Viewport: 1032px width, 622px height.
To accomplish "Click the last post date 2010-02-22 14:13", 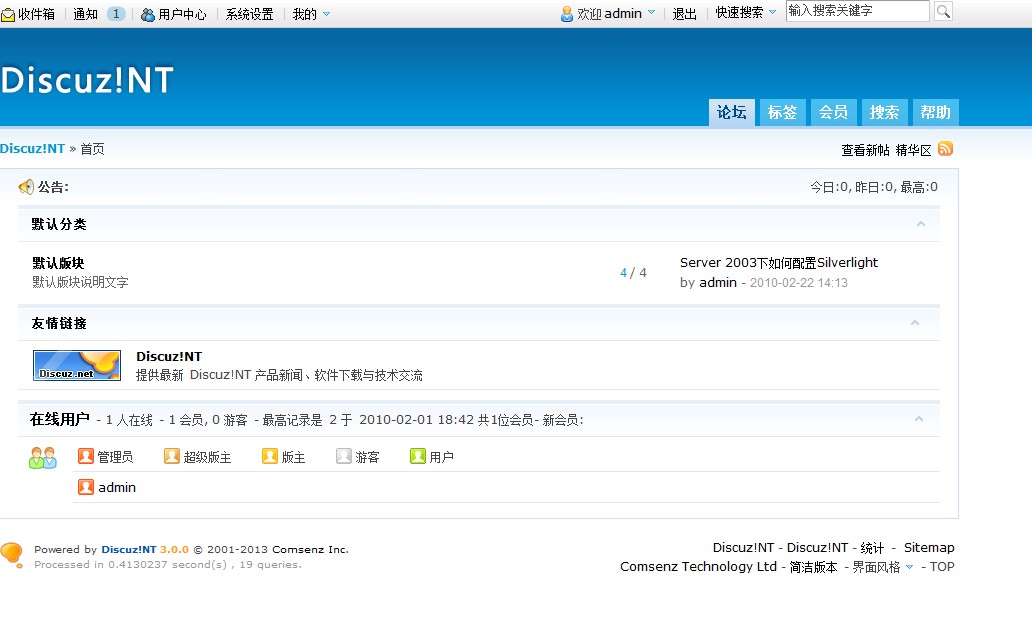I will tap(799, 282).
